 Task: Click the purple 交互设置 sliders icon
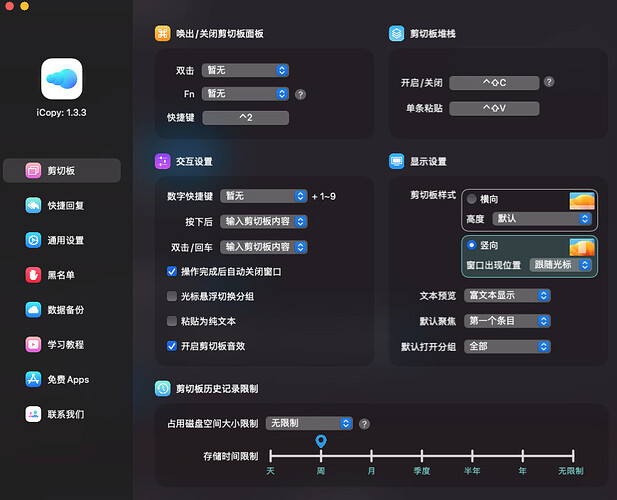(163, 161)
